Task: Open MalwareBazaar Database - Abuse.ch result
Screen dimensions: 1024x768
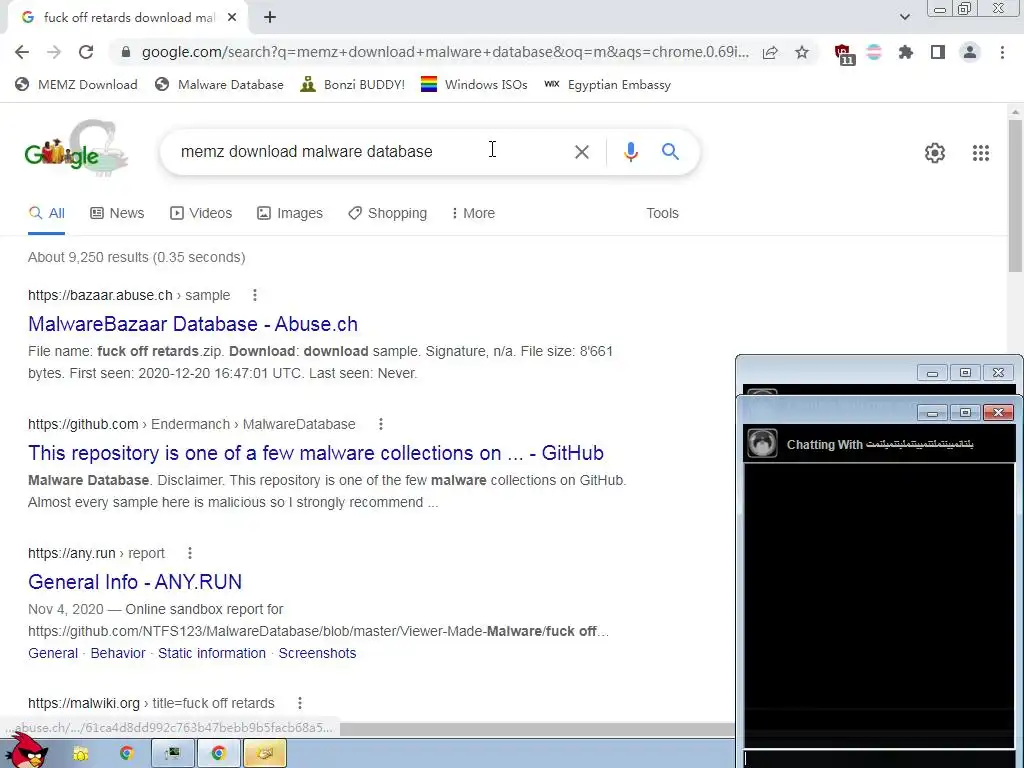Action: point(193,324)
